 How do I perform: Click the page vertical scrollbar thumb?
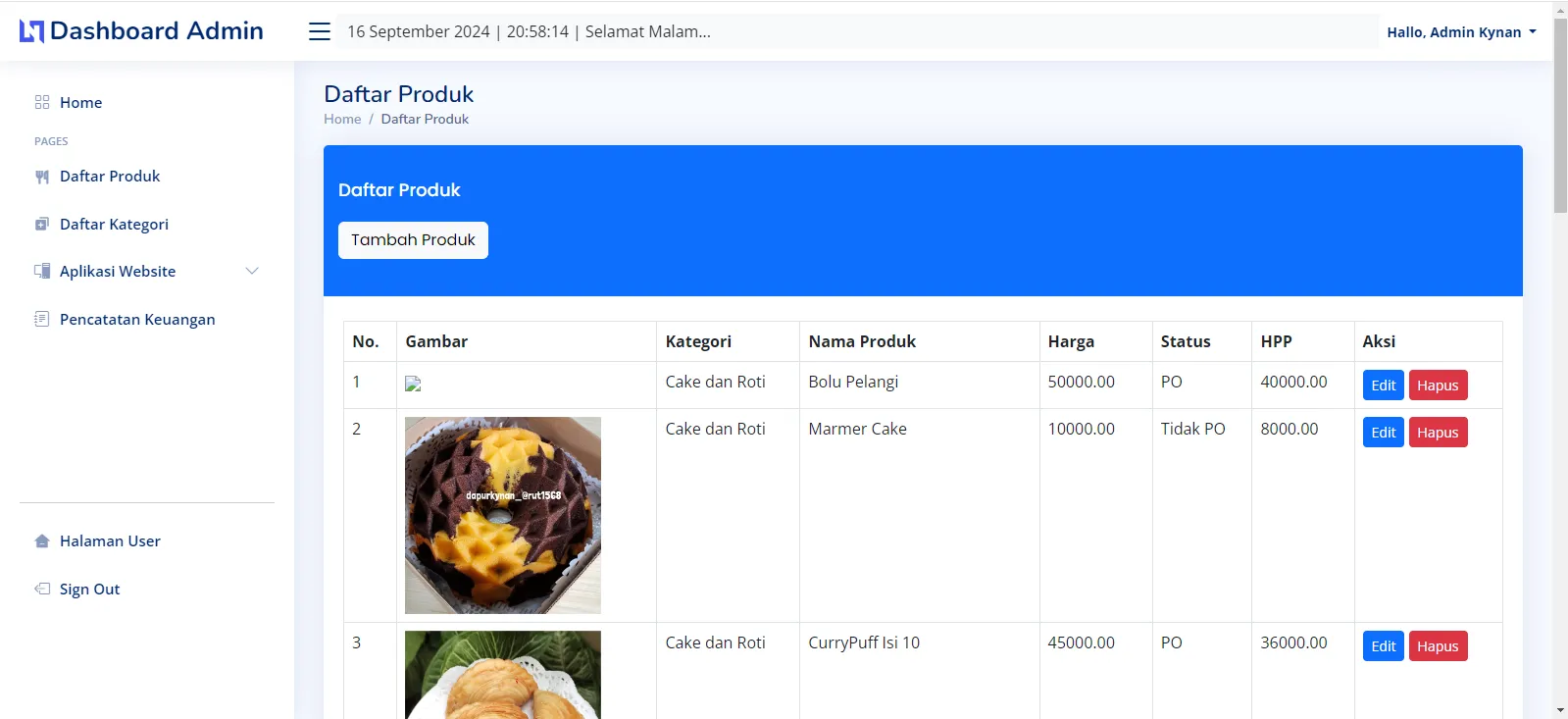1560,115
